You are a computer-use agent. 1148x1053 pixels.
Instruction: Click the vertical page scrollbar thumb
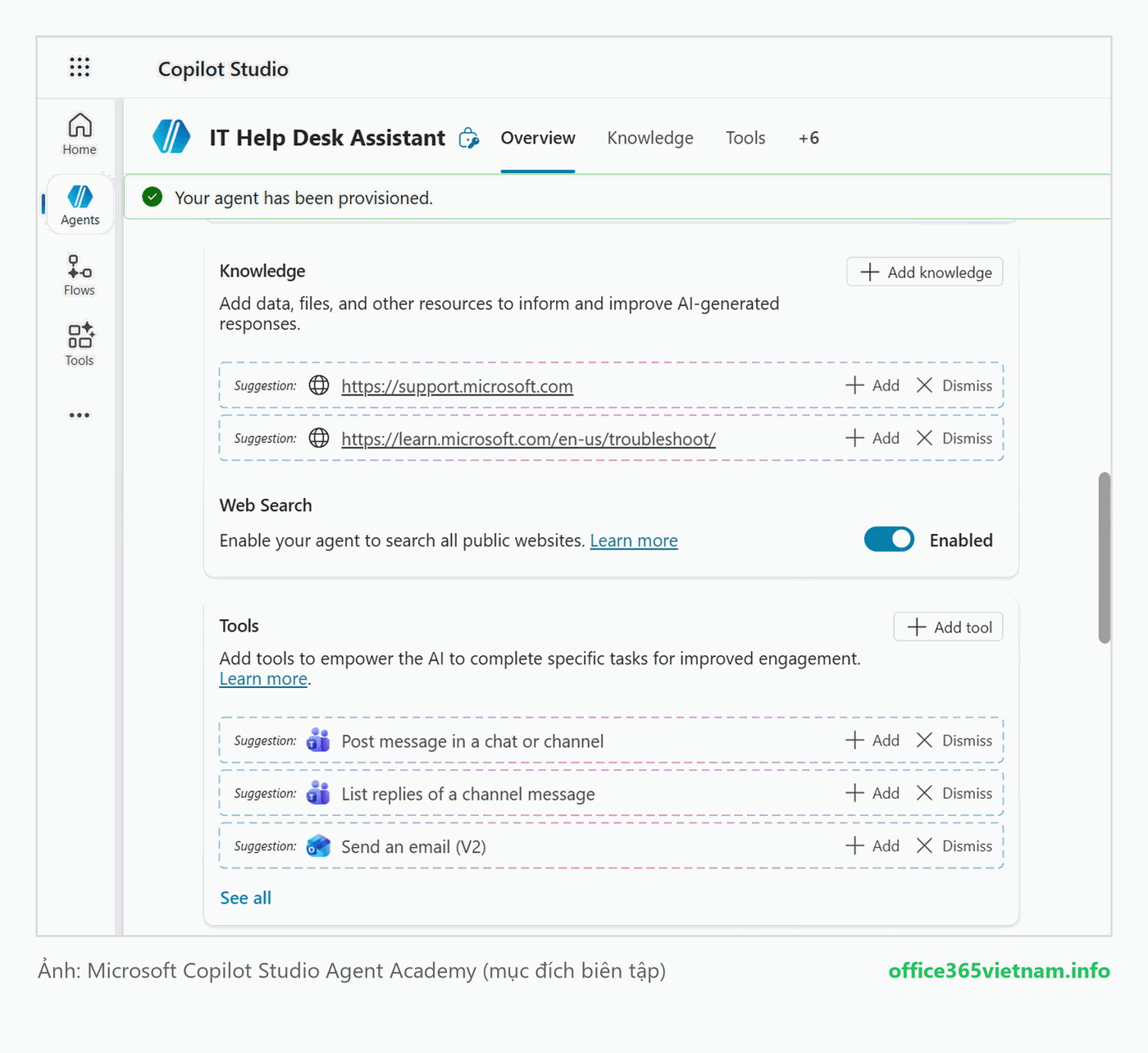coord(1105,558)
